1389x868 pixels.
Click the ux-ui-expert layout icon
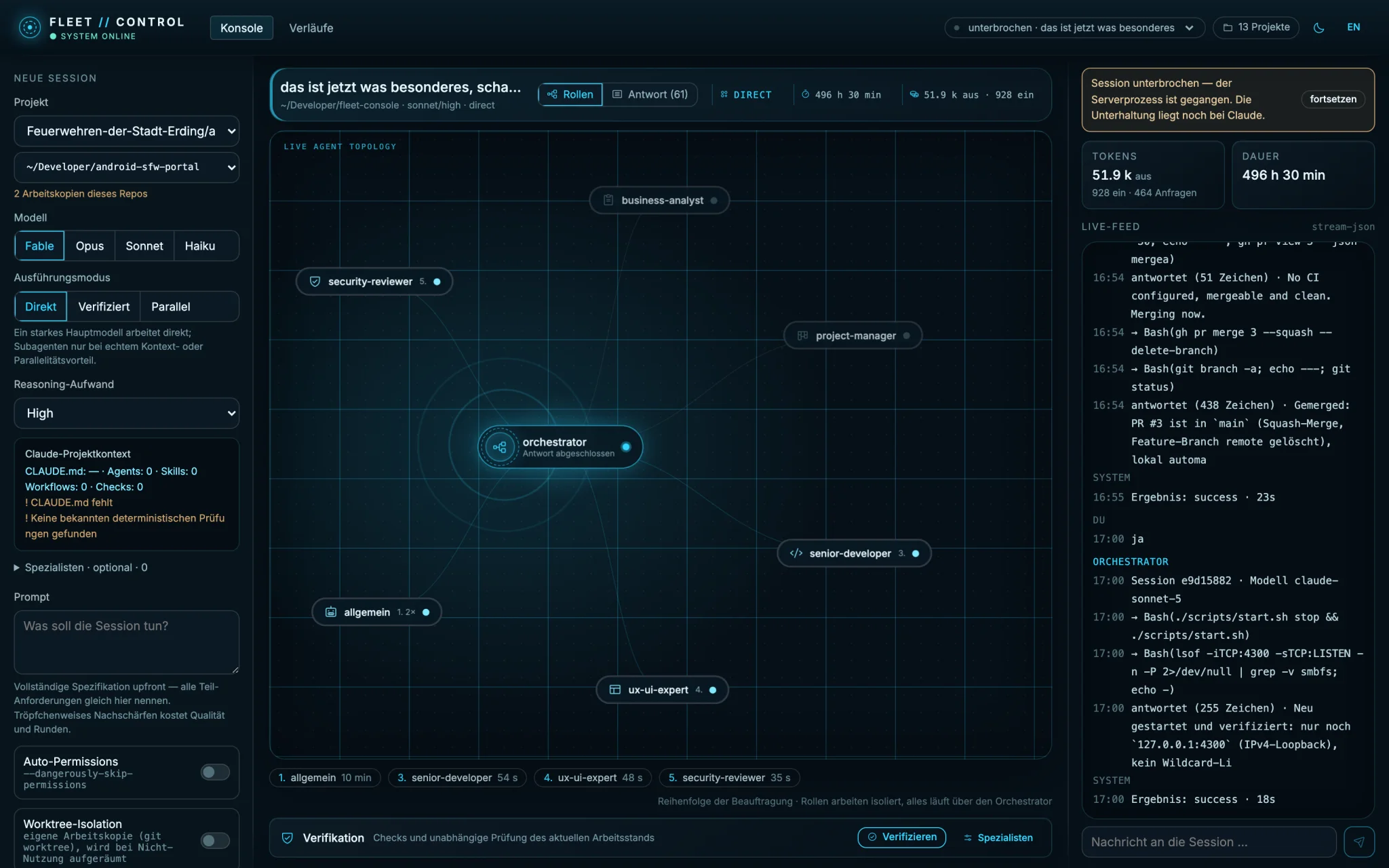614,690
